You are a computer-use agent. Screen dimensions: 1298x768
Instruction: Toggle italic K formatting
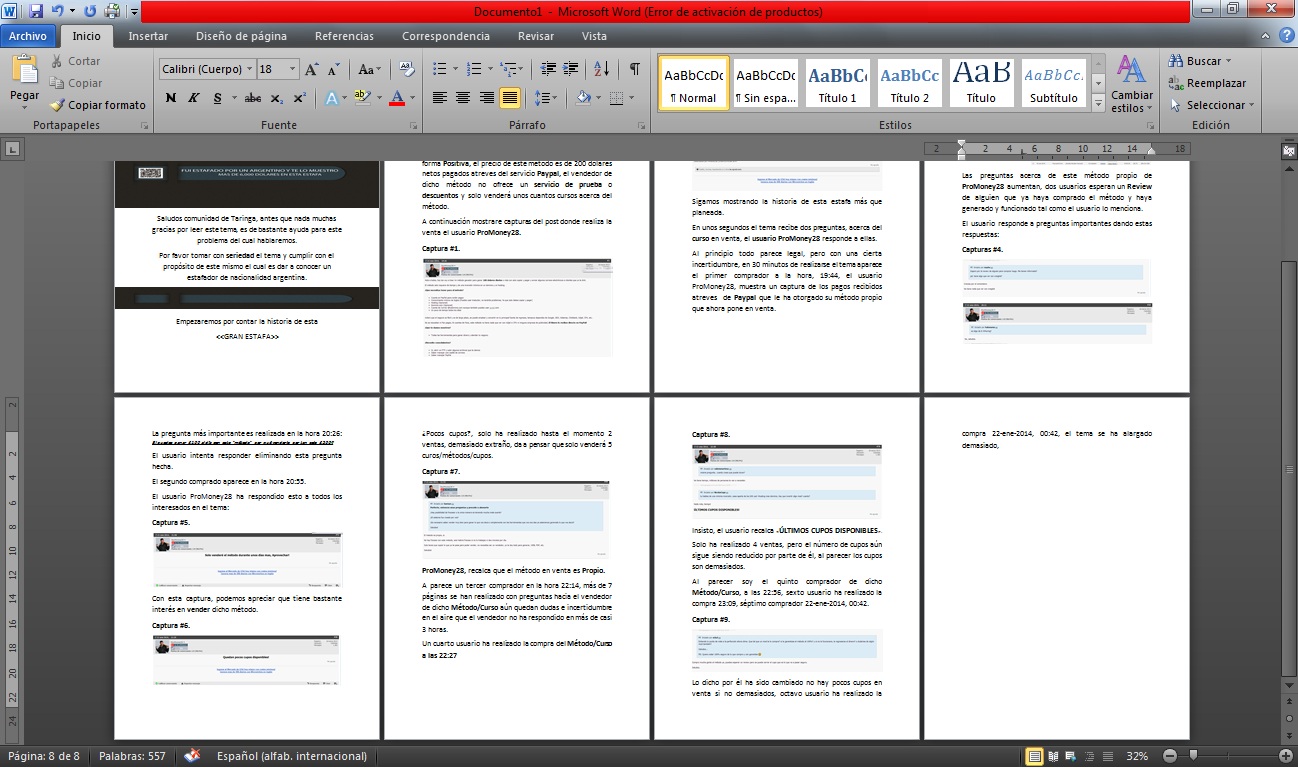coord(194,98)
